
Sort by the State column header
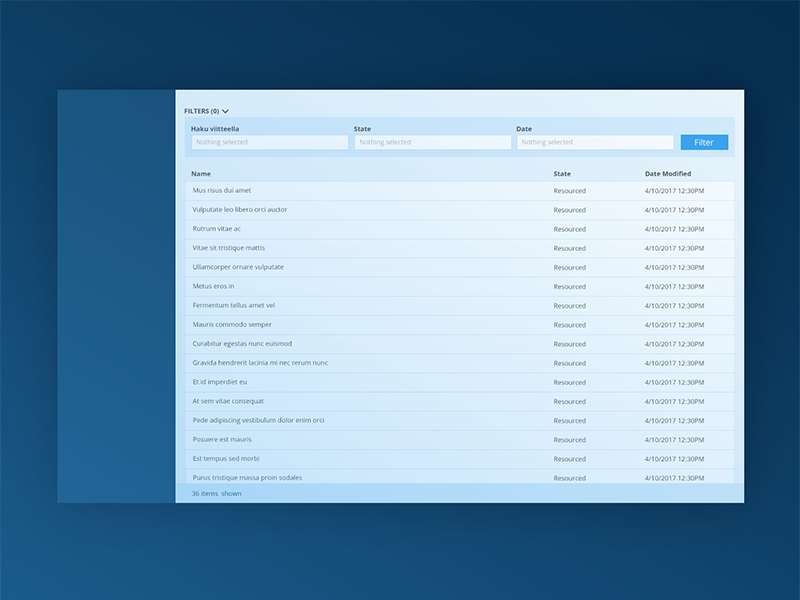560,171
